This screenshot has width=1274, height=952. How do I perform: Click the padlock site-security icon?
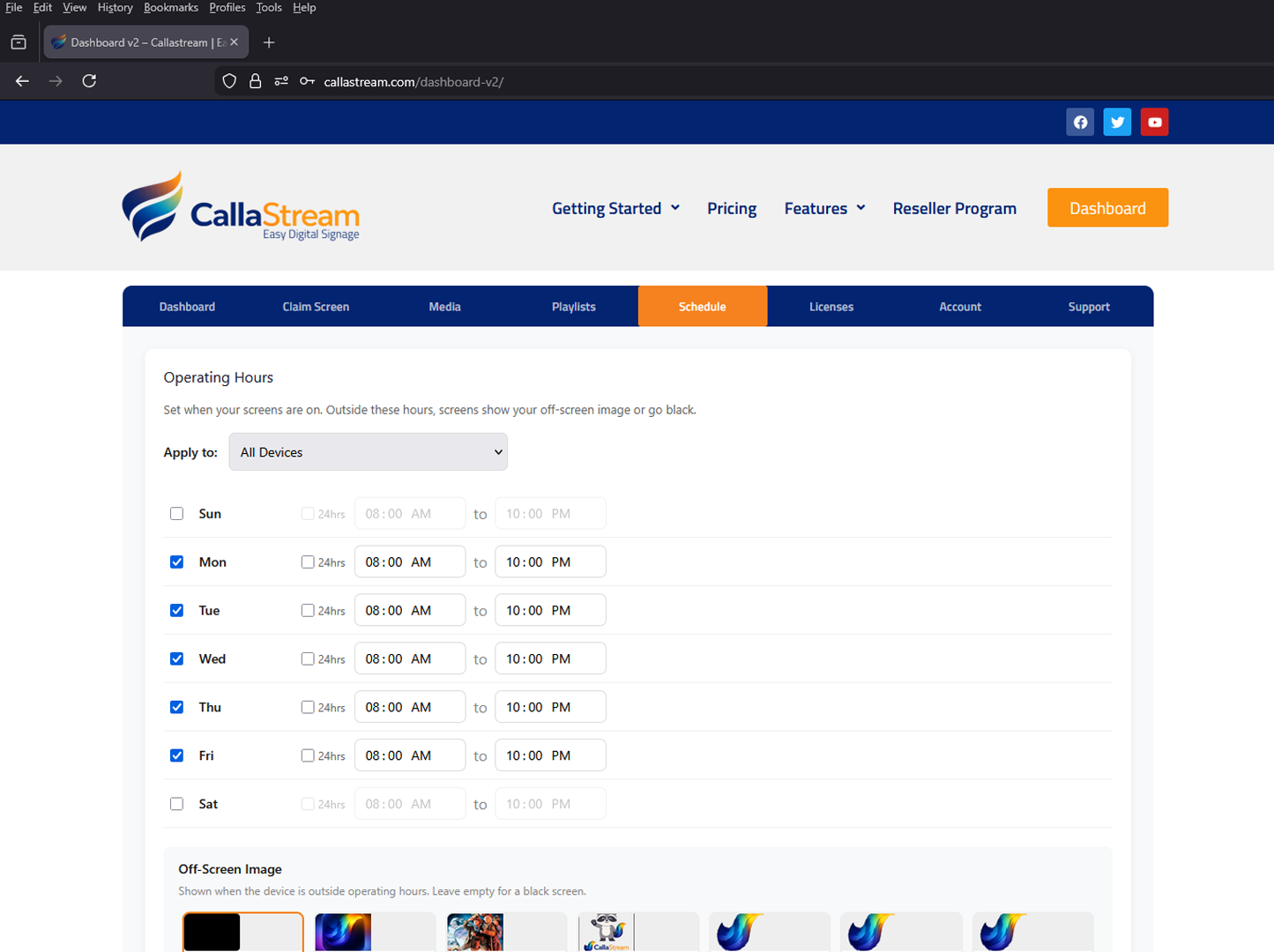click(256, 81)
